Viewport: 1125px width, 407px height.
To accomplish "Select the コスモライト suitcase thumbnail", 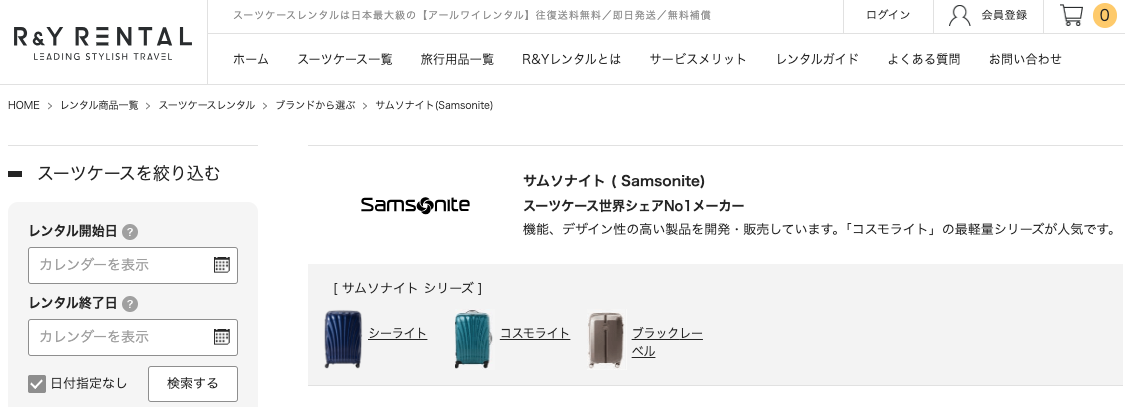I will coord(473,339).
